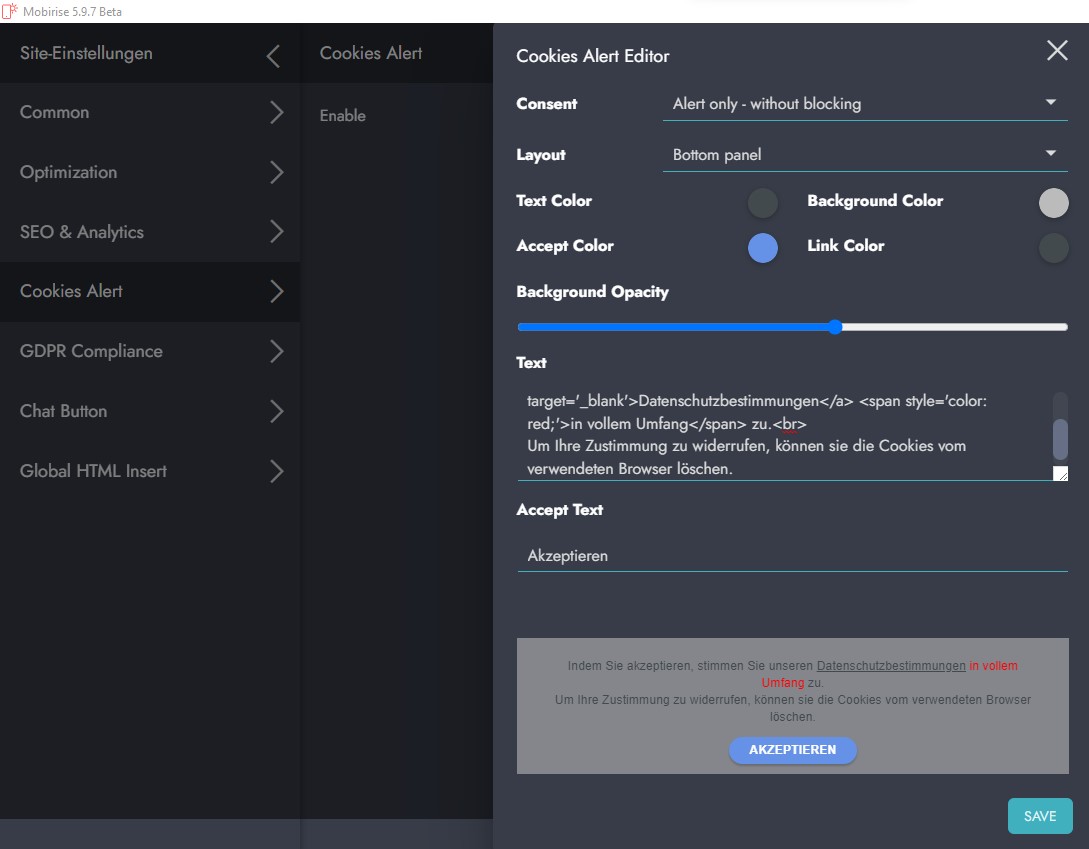Pick the Background Color swatch
This screenshot has width=1089, height=849.
click(1053, 203)
